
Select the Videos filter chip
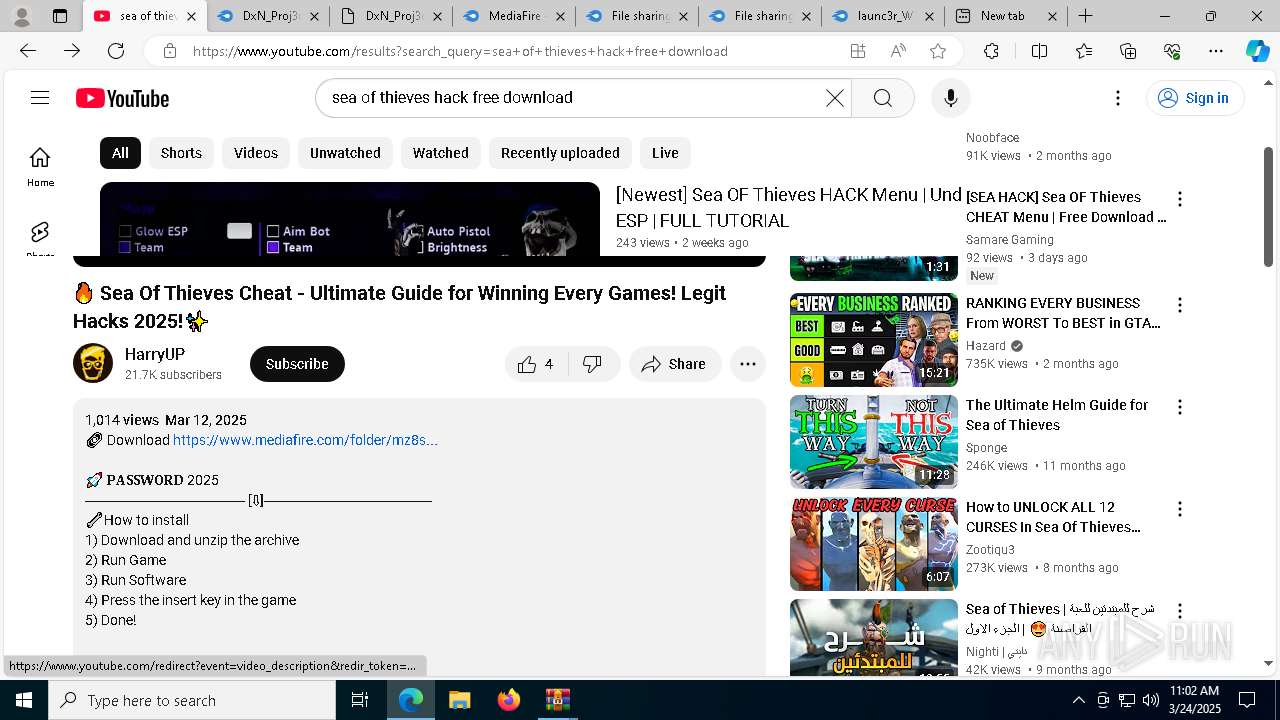click(256, 153)
